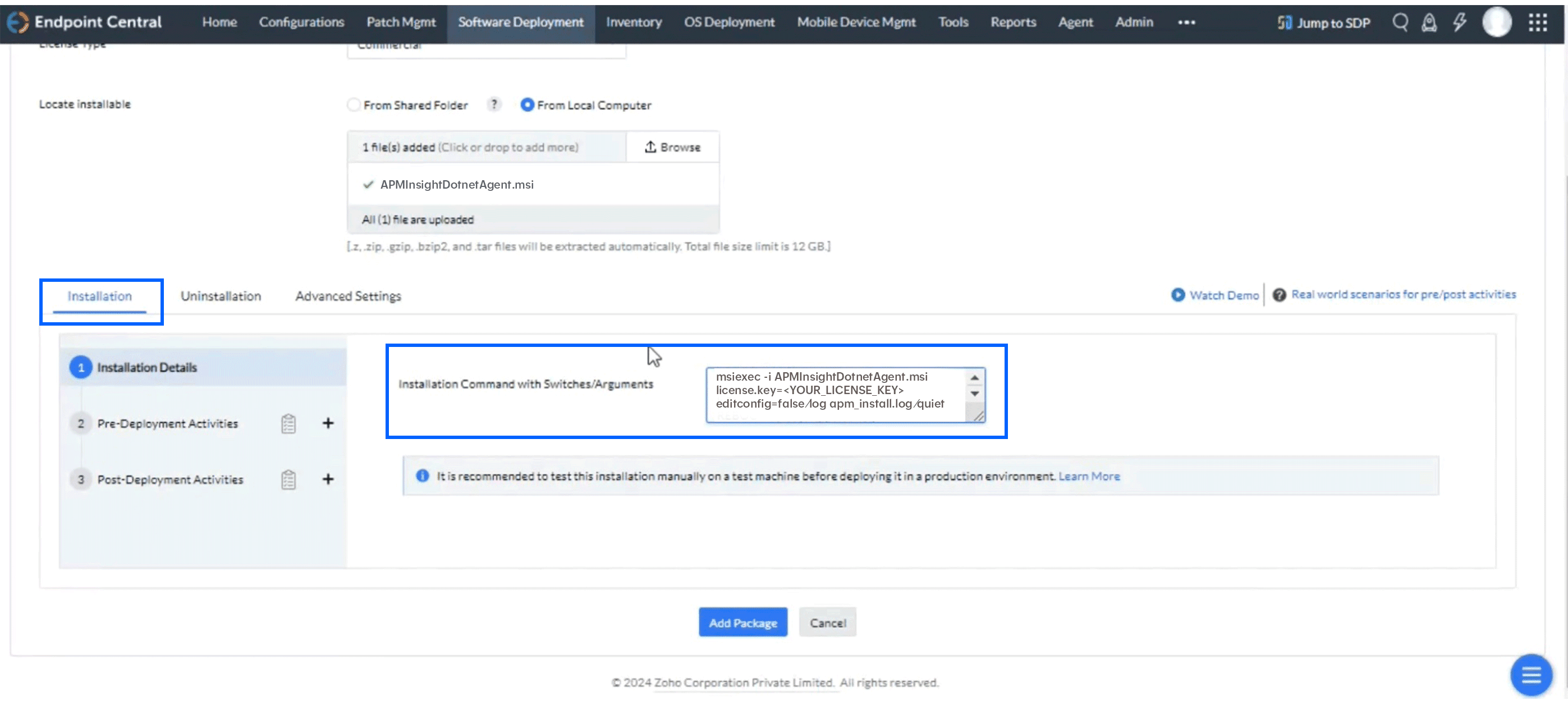
Task: Select From Local Computer radio option
Action: 527,105
